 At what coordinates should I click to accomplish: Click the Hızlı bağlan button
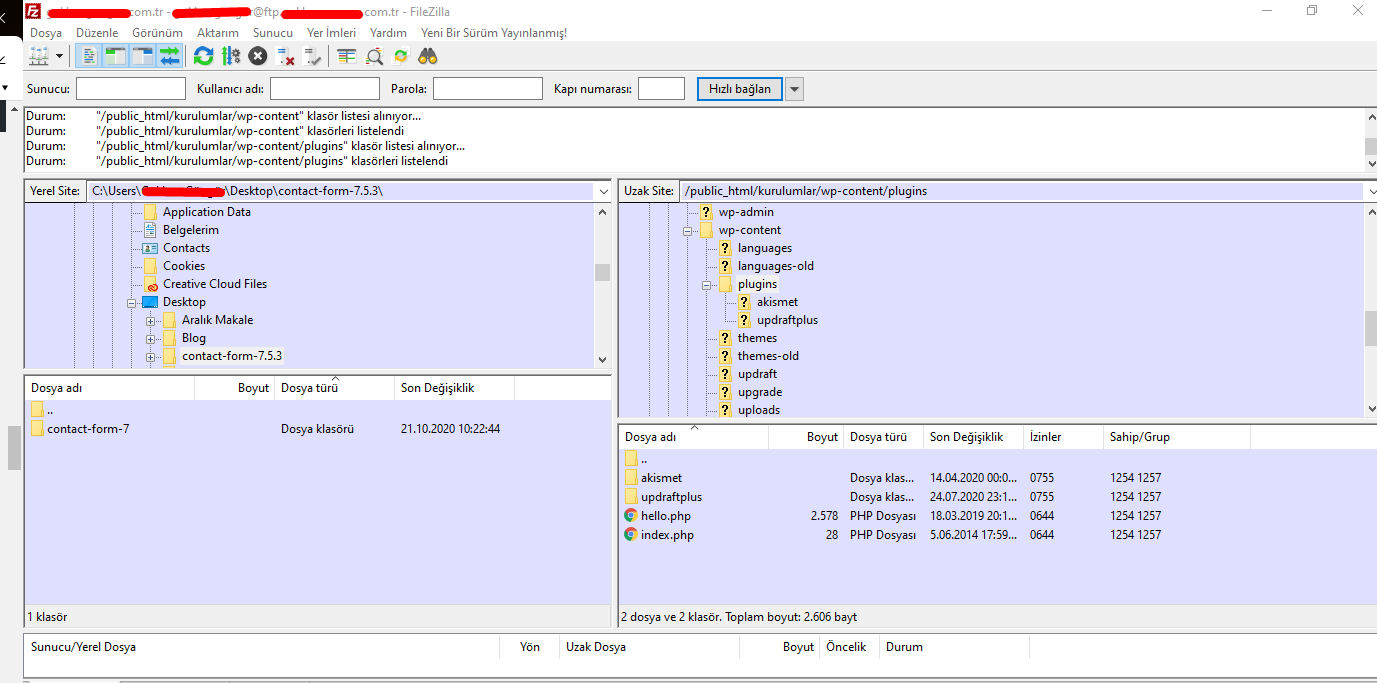click(740, 89)
